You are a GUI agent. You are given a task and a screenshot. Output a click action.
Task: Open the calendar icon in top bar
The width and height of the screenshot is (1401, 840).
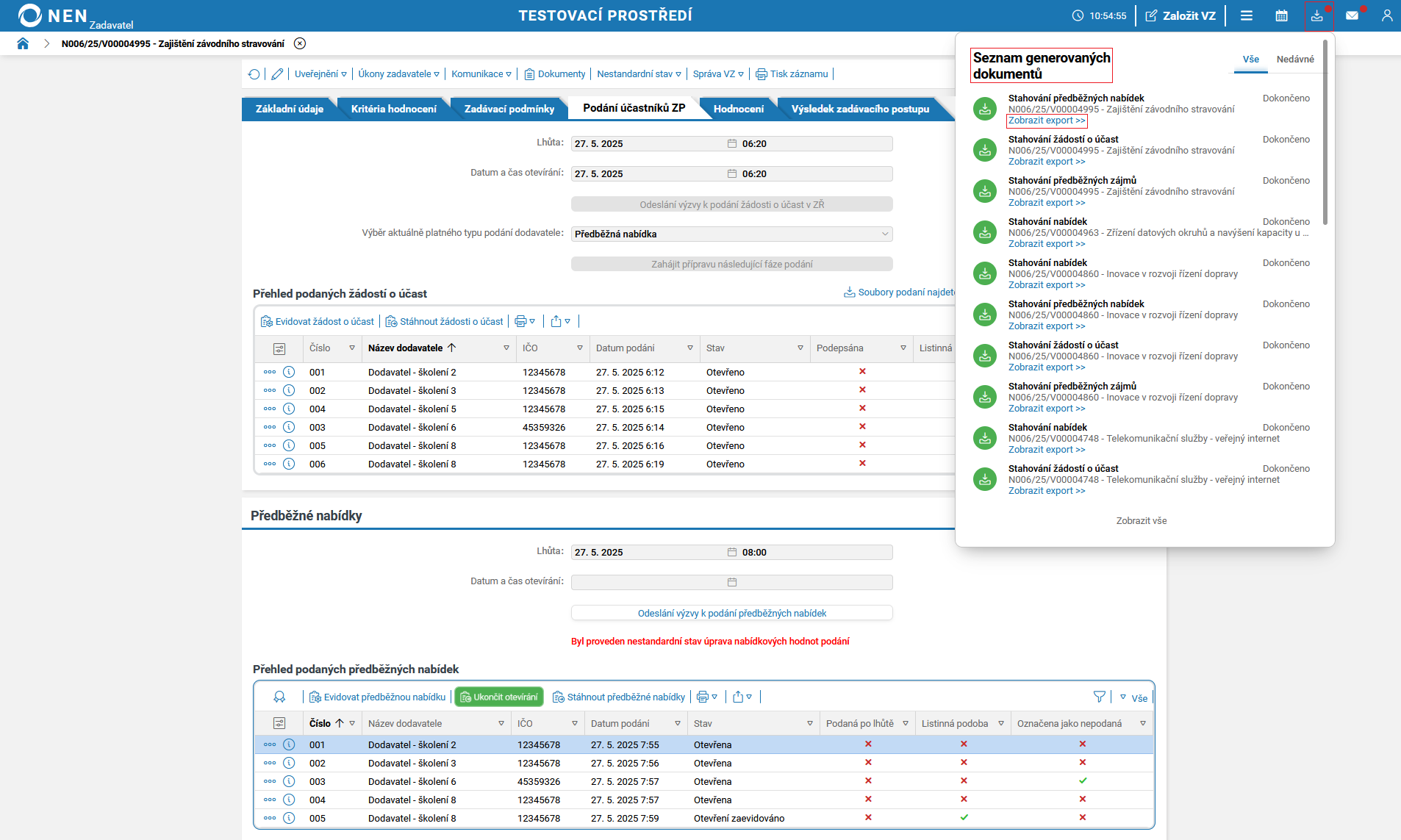pos(1281,15)
